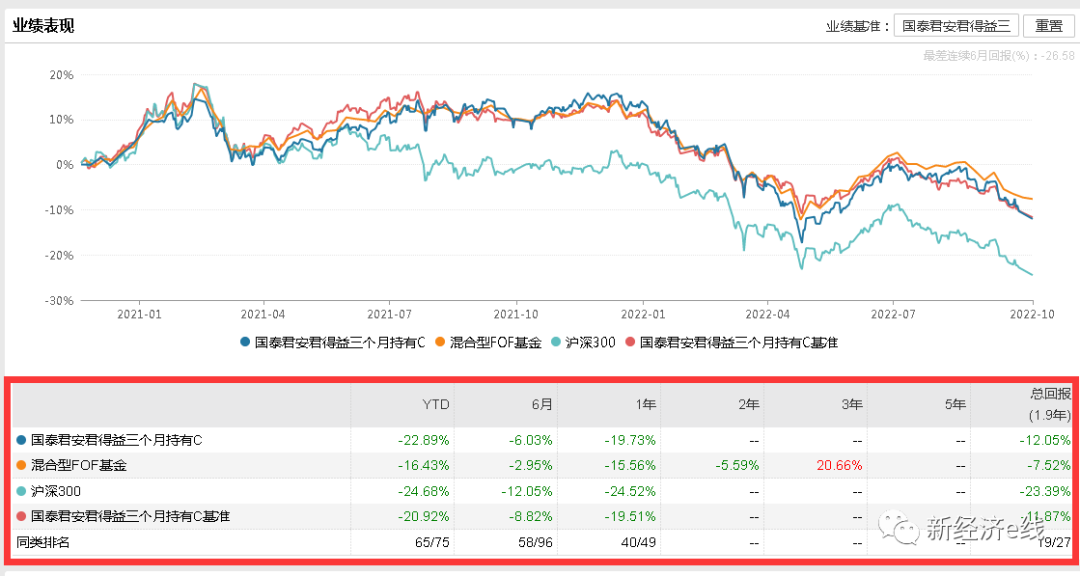Select the 3年 column header

849,405
